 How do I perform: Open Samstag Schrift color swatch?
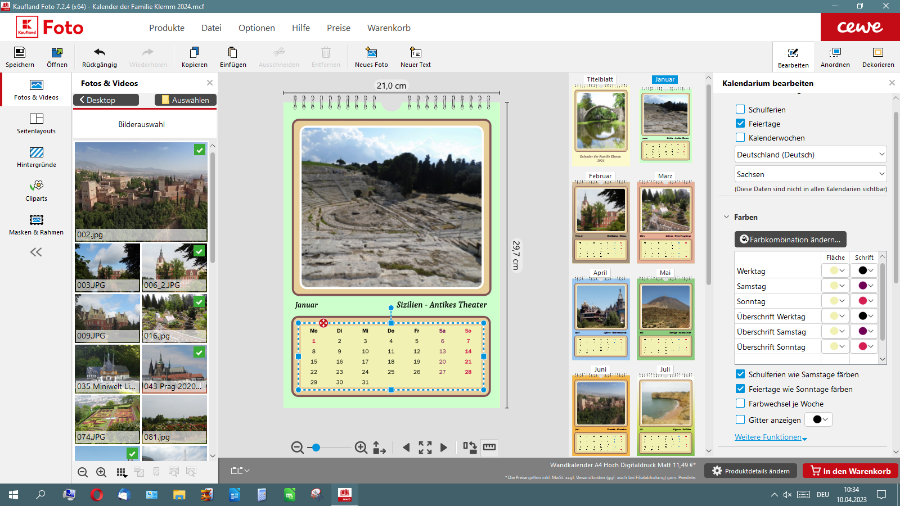863,286
